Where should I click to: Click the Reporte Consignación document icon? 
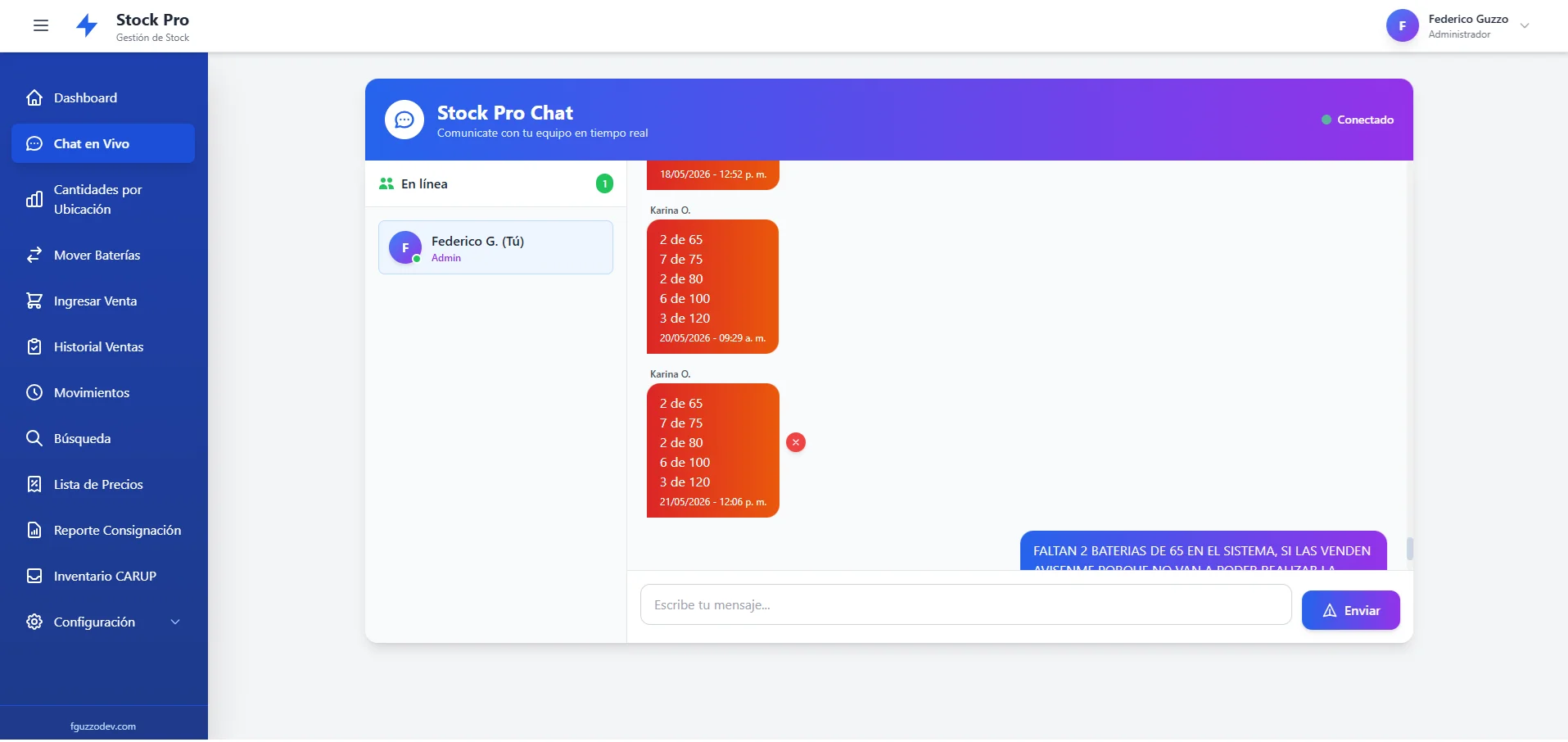coord(34,530)
